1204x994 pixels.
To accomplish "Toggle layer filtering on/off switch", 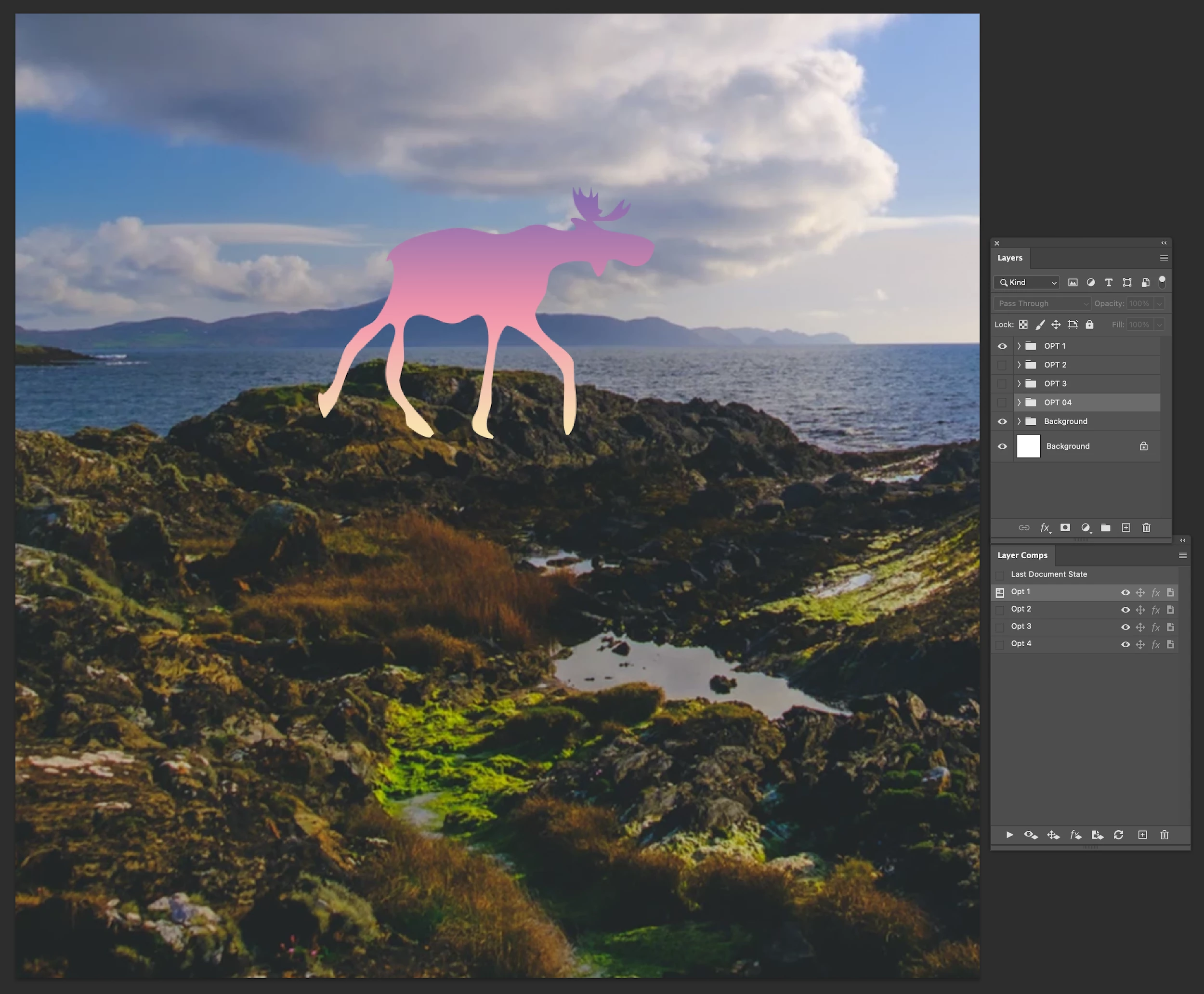I will click(1162, 281).
